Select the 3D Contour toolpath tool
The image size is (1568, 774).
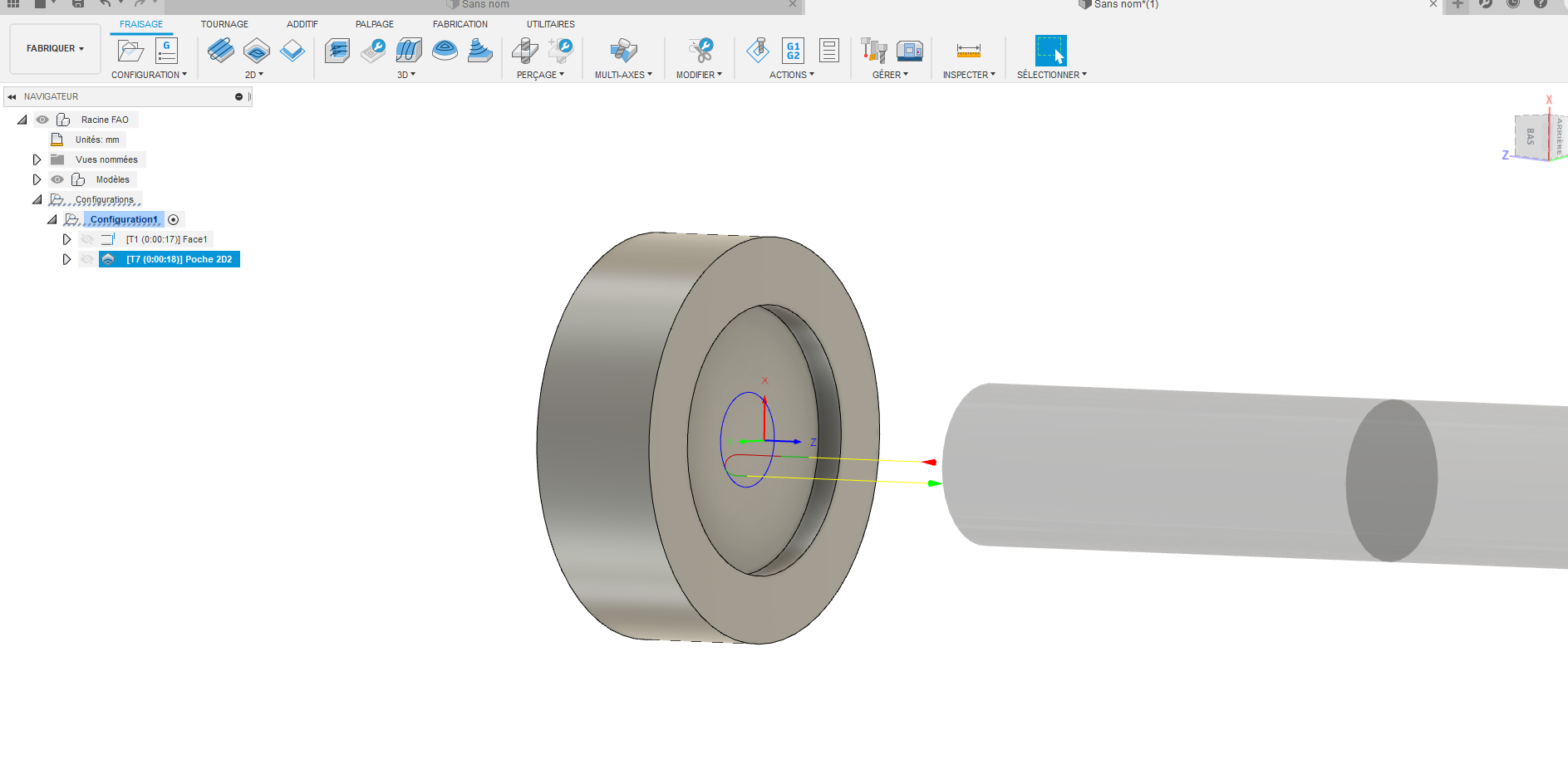[445, 51]
